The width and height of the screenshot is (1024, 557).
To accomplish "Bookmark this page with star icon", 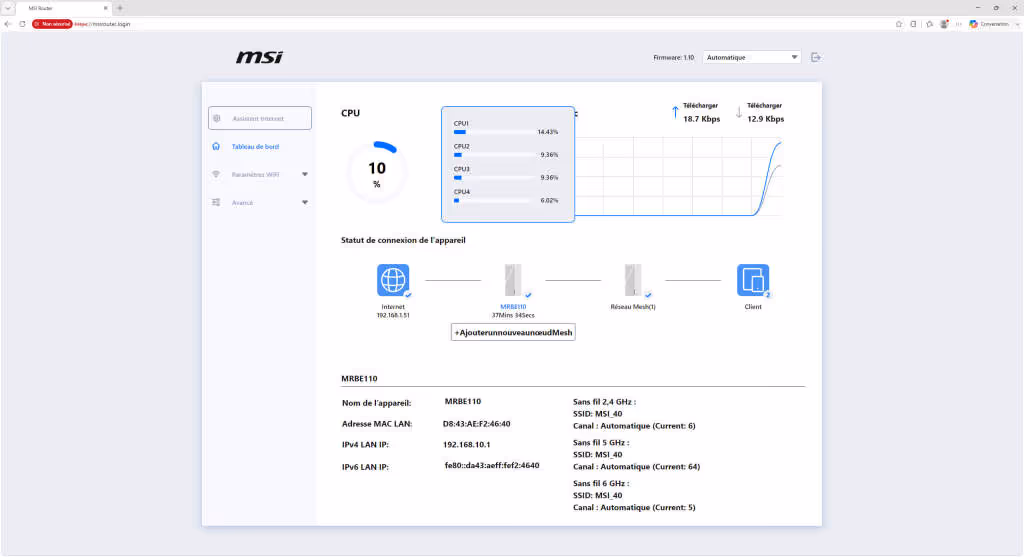I will click(899, 24).
